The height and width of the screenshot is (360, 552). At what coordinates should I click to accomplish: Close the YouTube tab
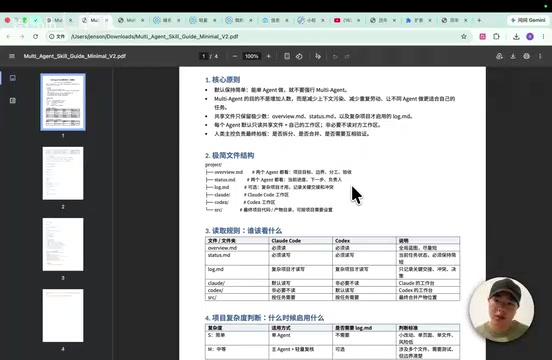point(358,20)
